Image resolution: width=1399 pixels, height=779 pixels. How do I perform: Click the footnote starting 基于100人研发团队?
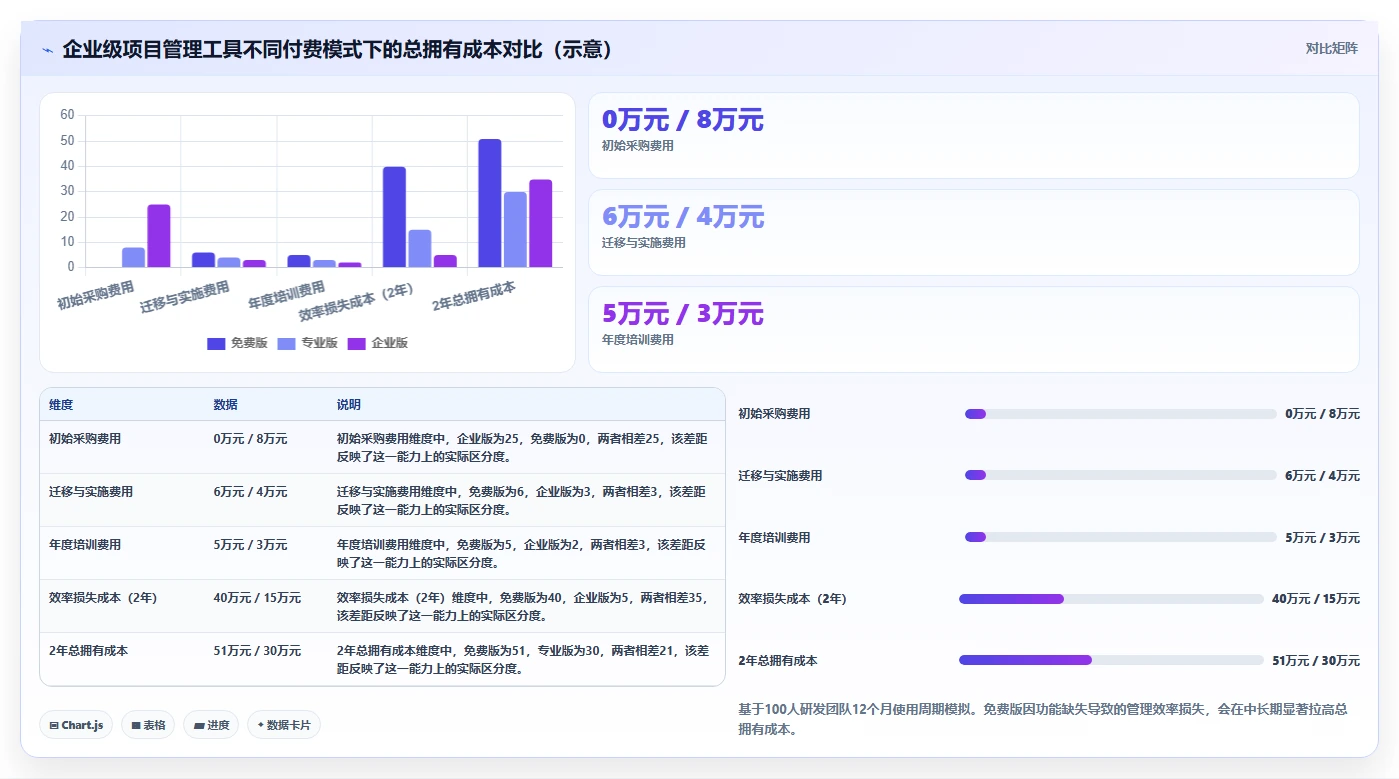pos(1043,719)
